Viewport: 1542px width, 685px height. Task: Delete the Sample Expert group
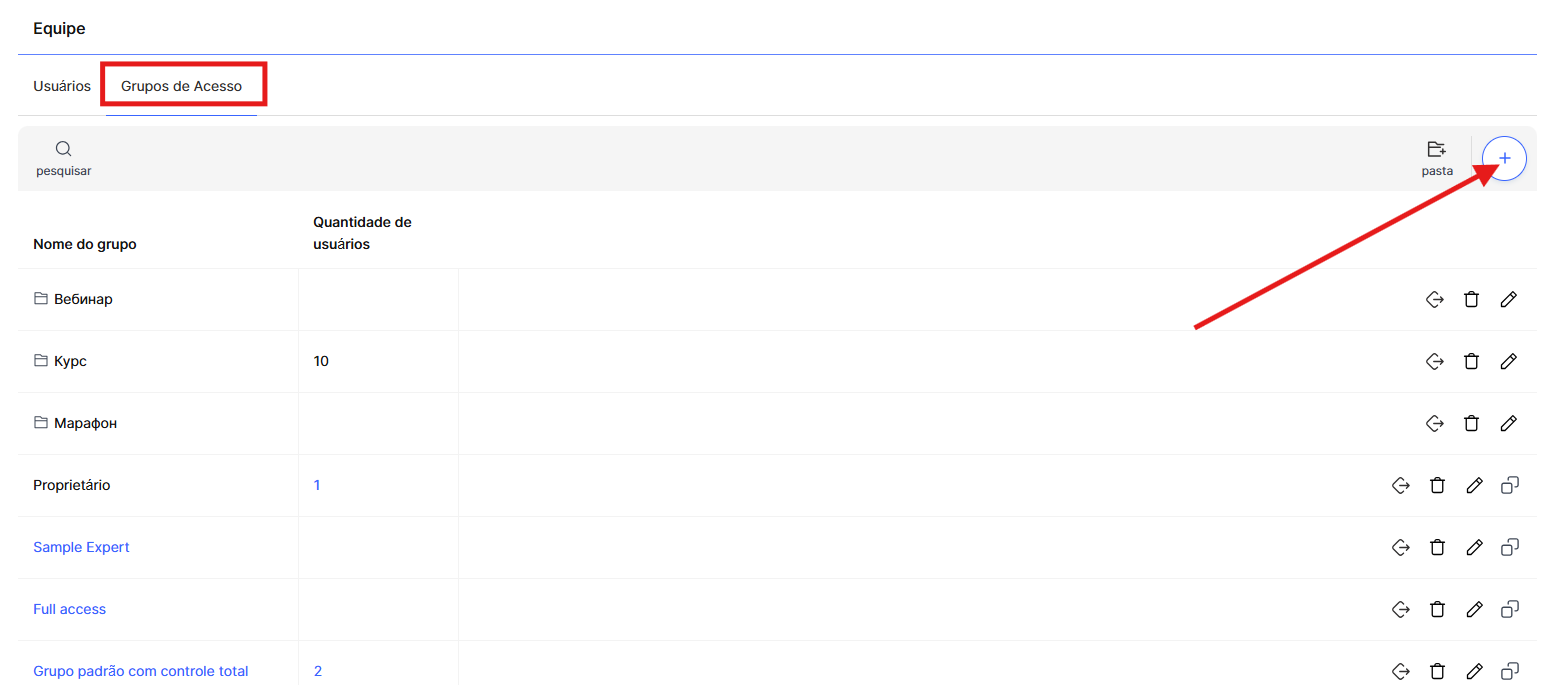point(1437,547)
